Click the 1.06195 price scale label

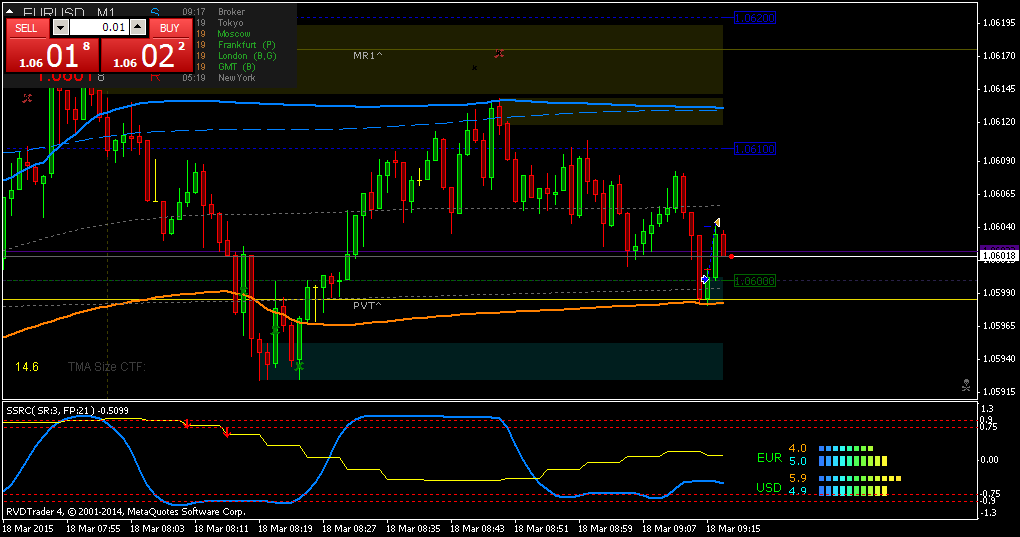pos(999,23)
